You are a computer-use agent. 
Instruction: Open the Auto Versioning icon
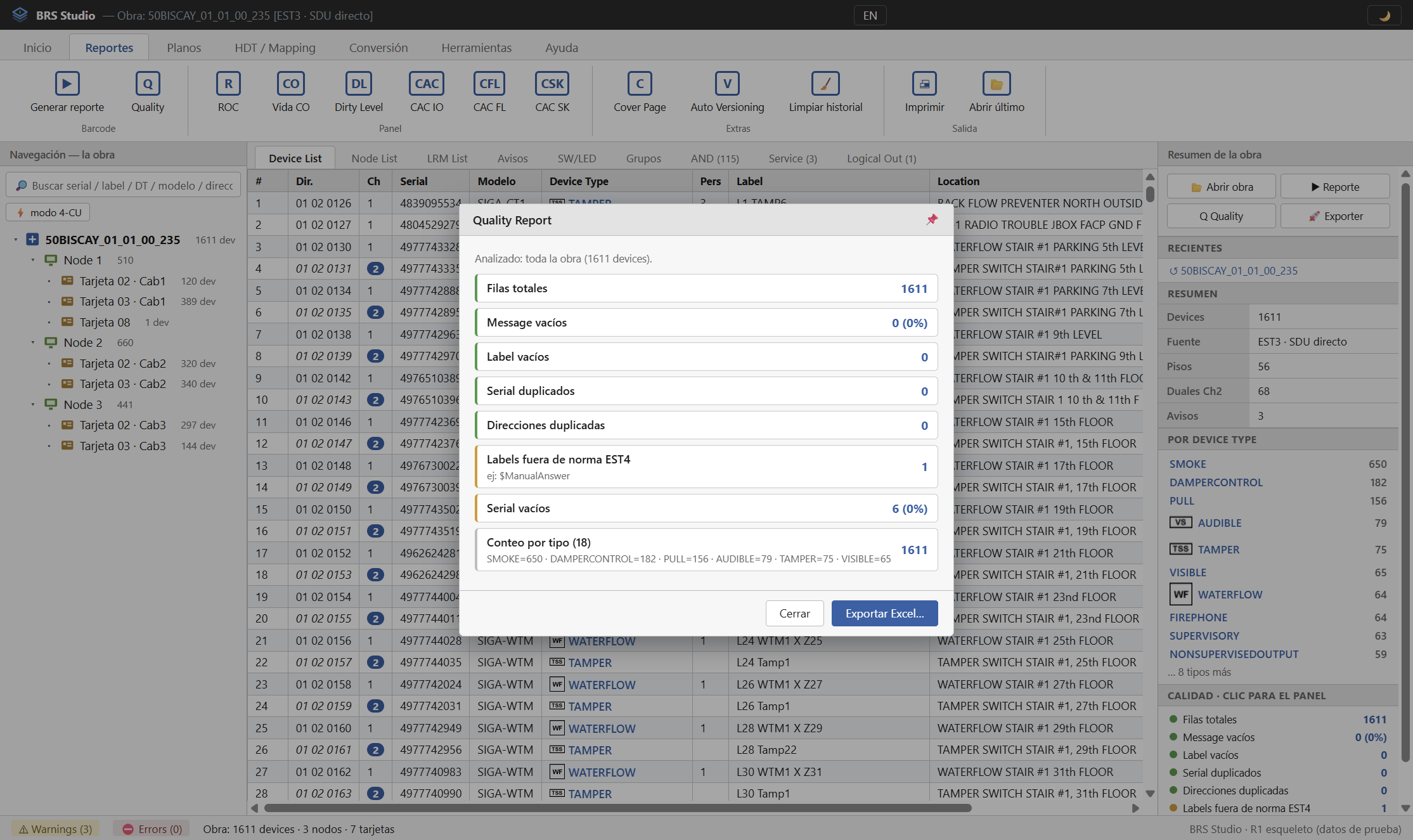coord(727,84)
